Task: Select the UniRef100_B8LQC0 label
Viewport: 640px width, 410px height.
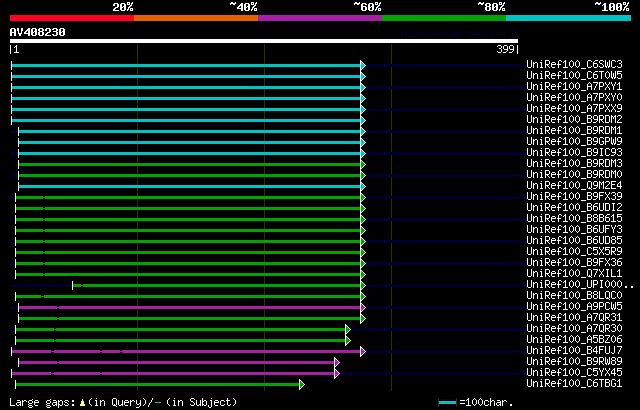Action: tap(574, 296)
